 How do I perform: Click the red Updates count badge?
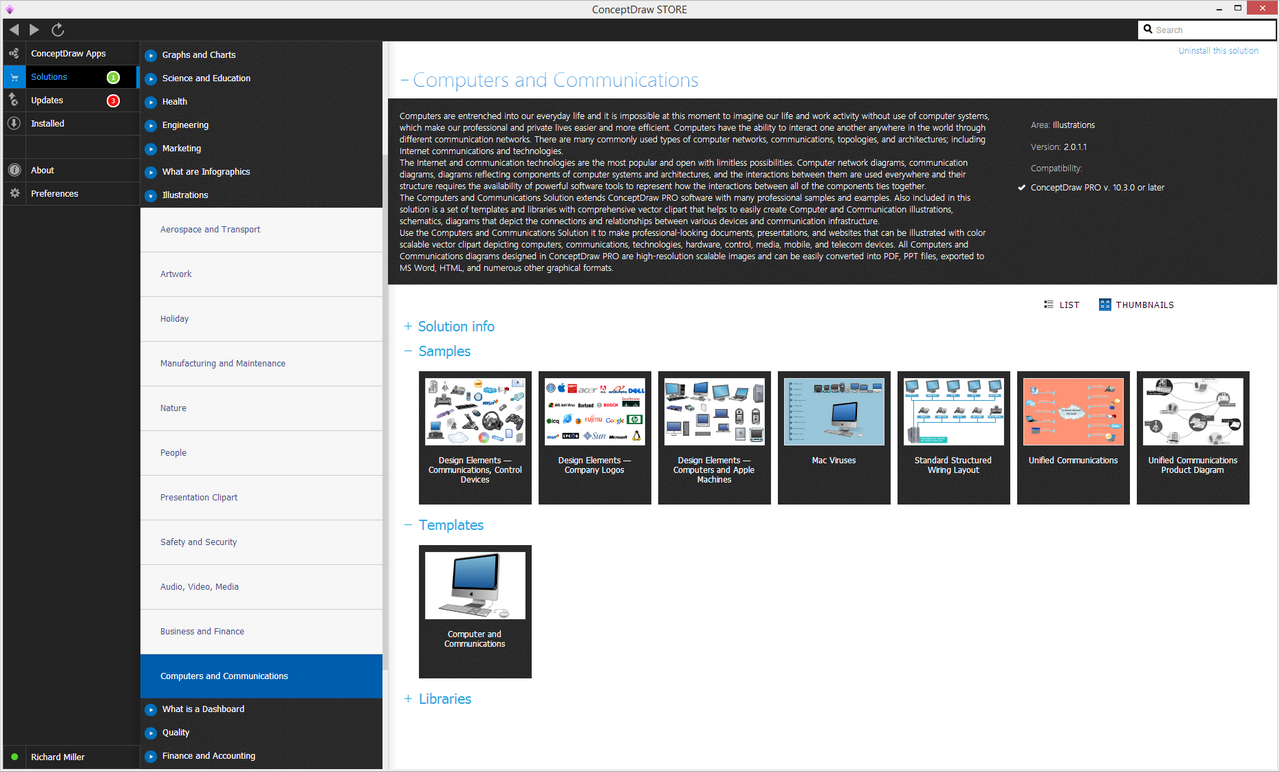click(x=113, y=100)
